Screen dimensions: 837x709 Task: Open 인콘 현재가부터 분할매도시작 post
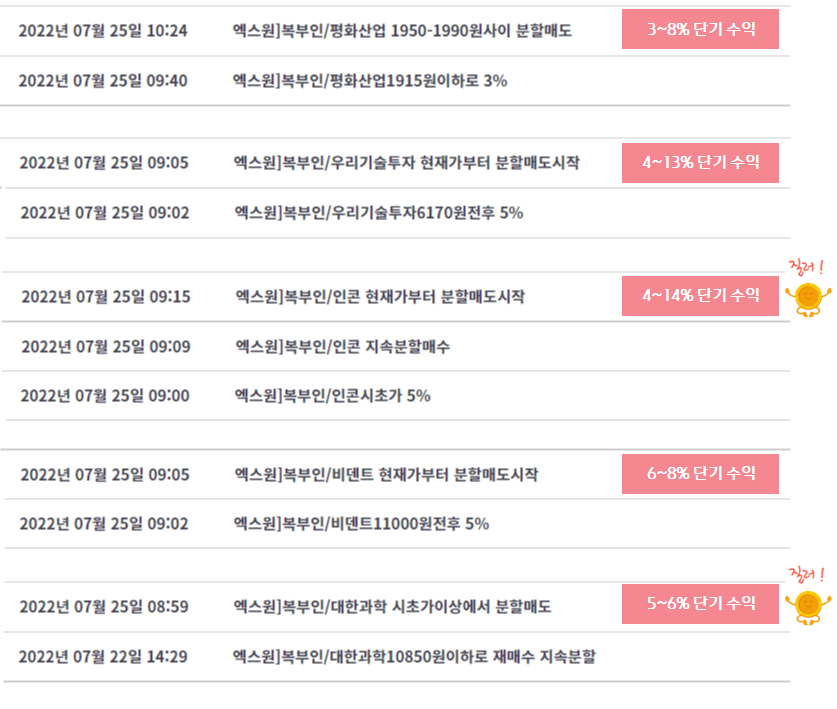pyautogui.click(x=380, y=297)
